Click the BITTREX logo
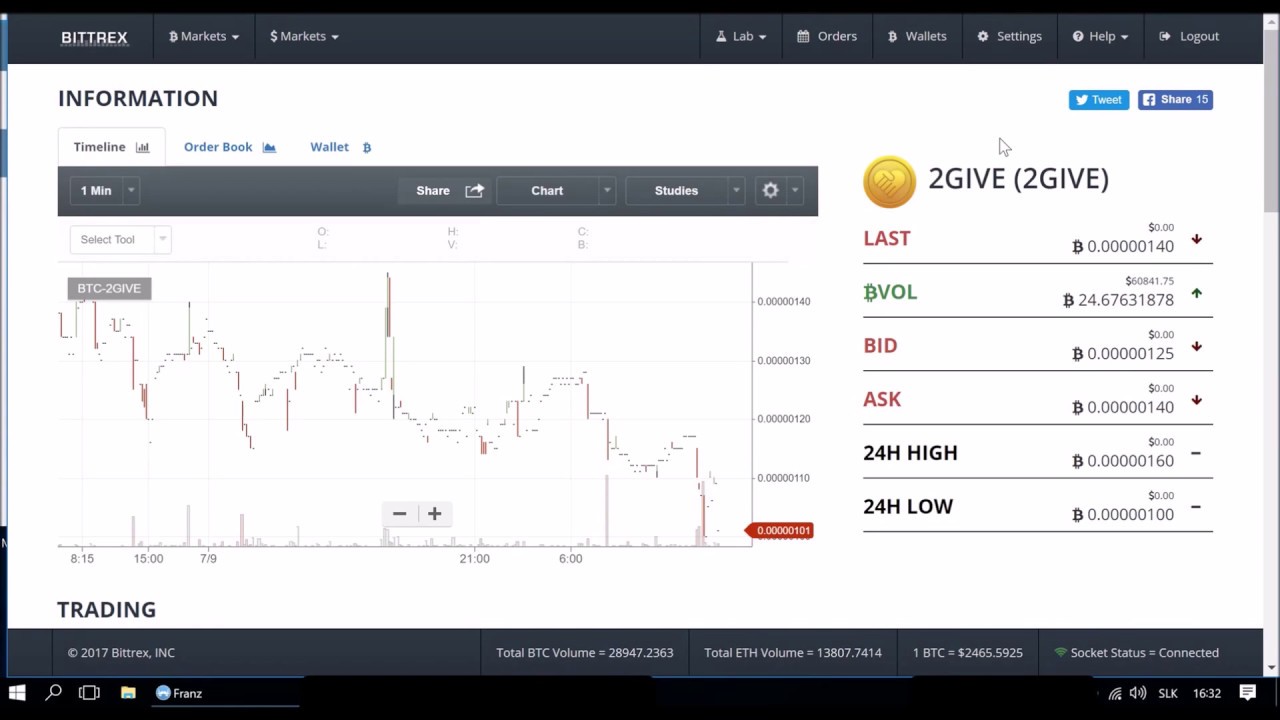 tap(94, 37)
